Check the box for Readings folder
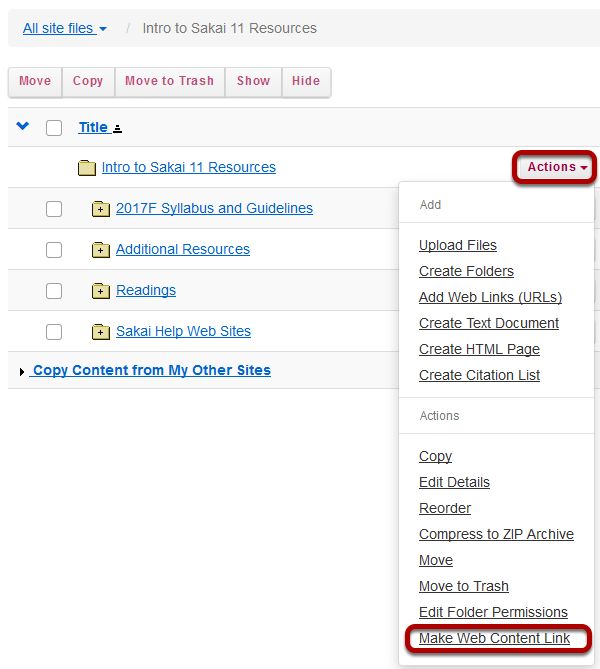The height and width of the screenshot is (669, 600). (x=54, y=291)
